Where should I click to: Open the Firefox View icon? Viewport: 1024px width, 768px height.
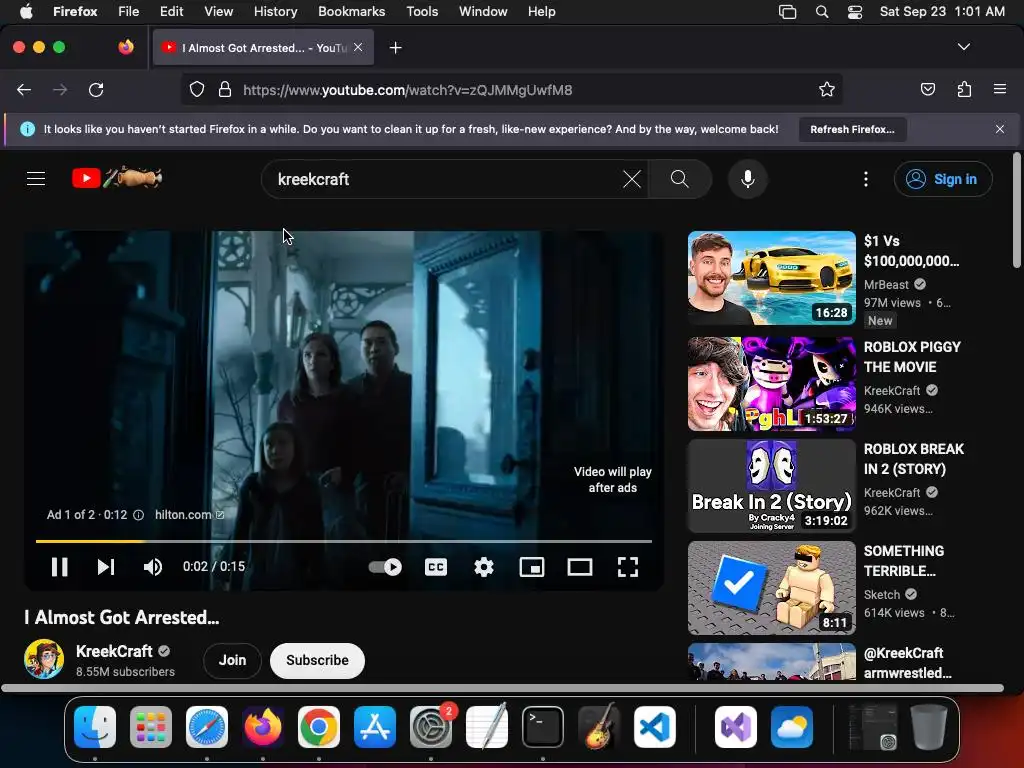click(126, 47)
